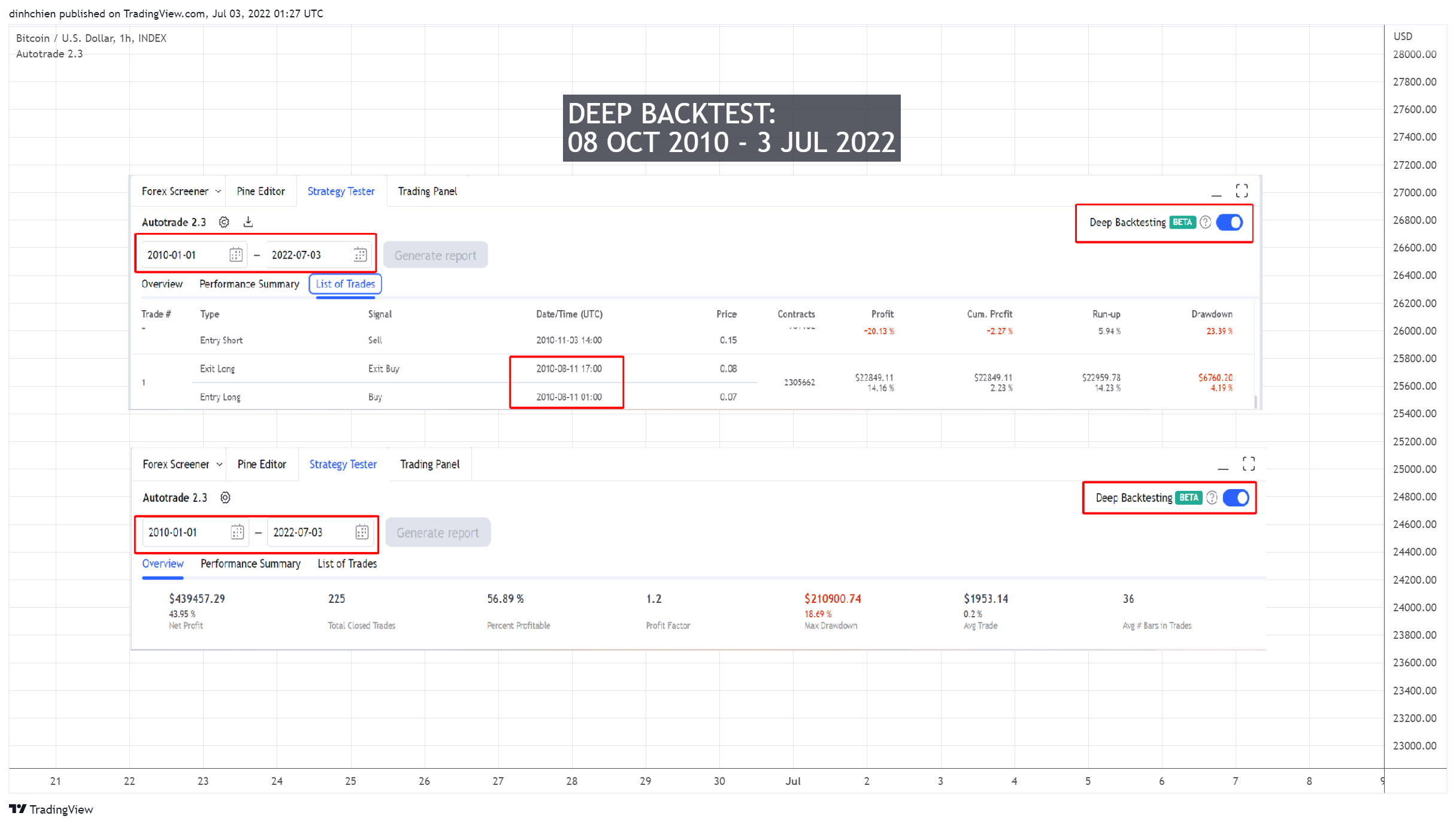
Task: Click the Bitcoin / U.S. Dollar chart title
Action: (91, 38)
